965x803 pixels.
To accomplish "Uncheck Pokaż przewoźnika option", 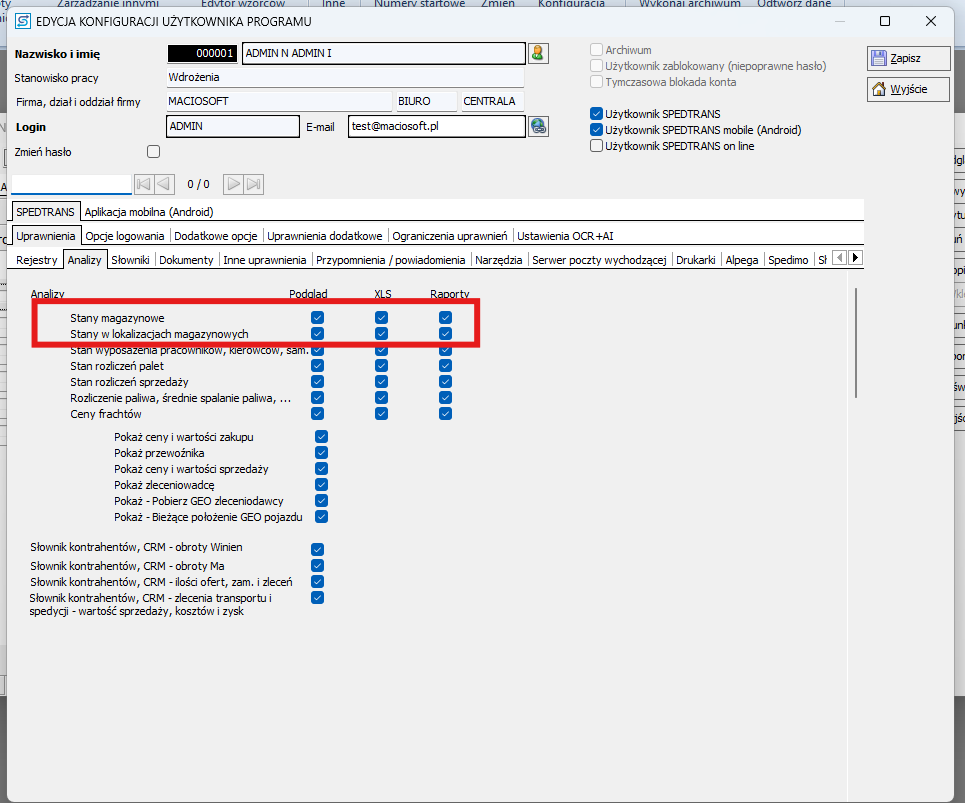I will (322, 453).
